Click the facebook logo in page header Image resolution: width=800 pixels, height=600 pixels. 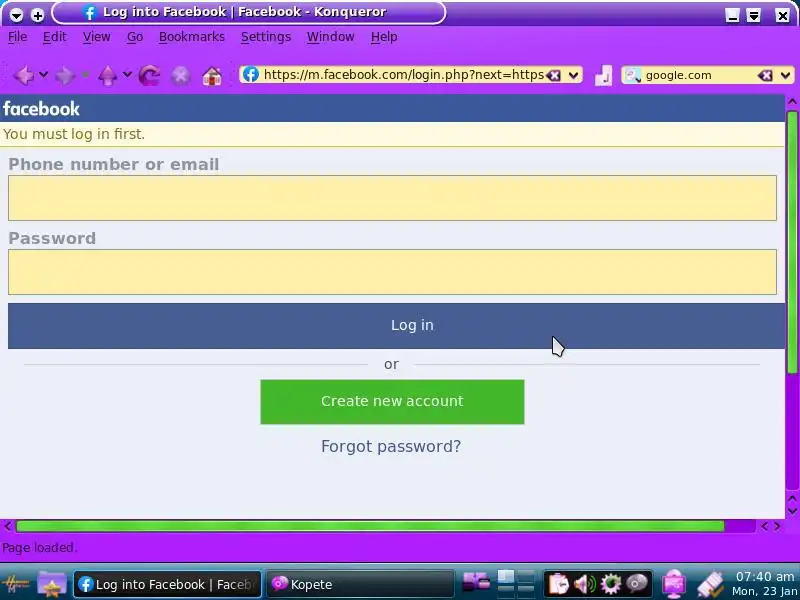pyautogui.click(x=41, y=109)
